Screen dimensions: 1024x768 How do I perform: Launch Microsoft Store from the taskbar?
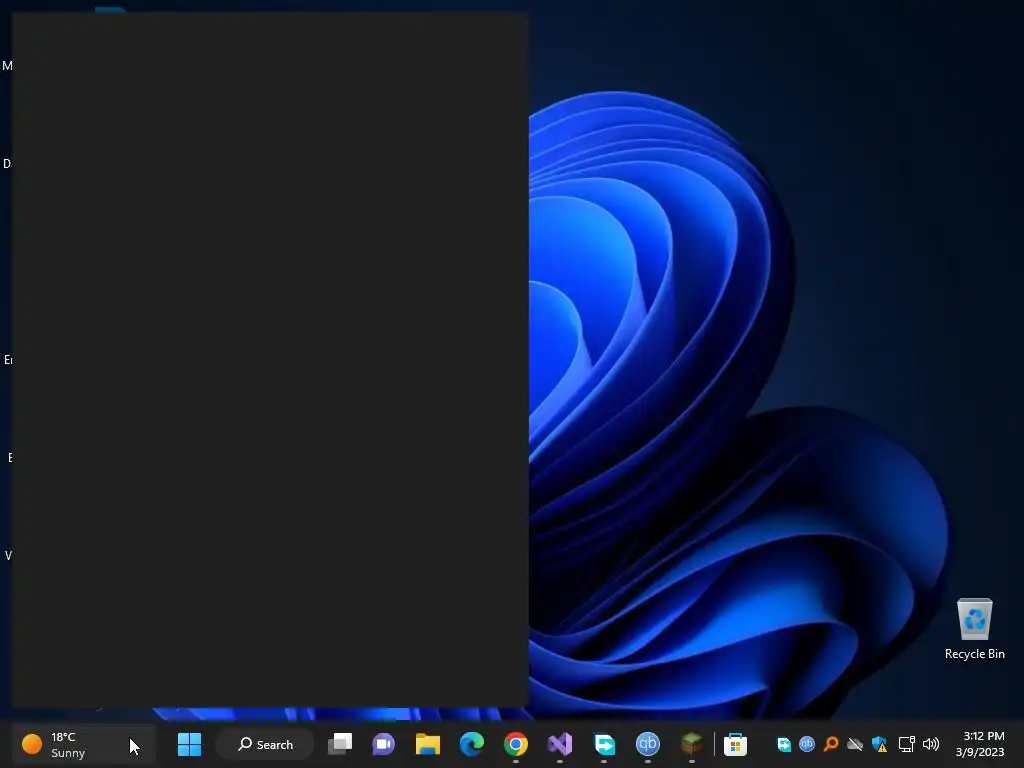pyautogui.click(x=735, y=744)
